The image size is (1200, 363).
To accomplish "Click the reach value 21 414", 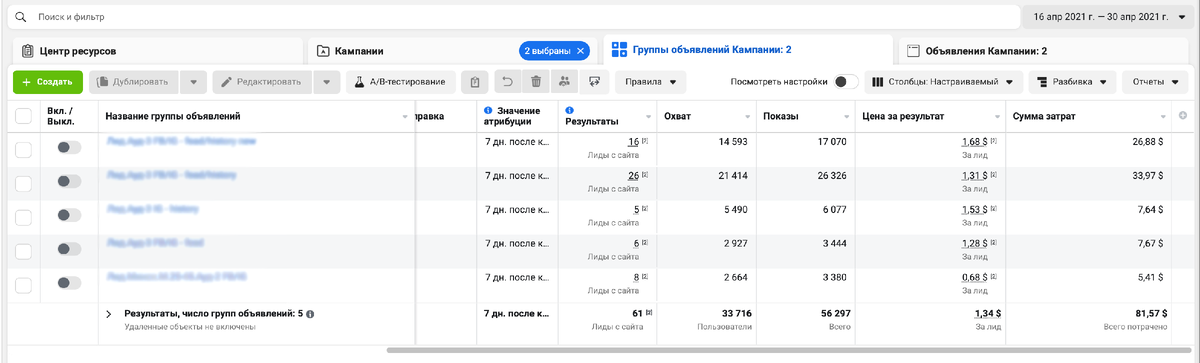I will [x=732, y=176].
